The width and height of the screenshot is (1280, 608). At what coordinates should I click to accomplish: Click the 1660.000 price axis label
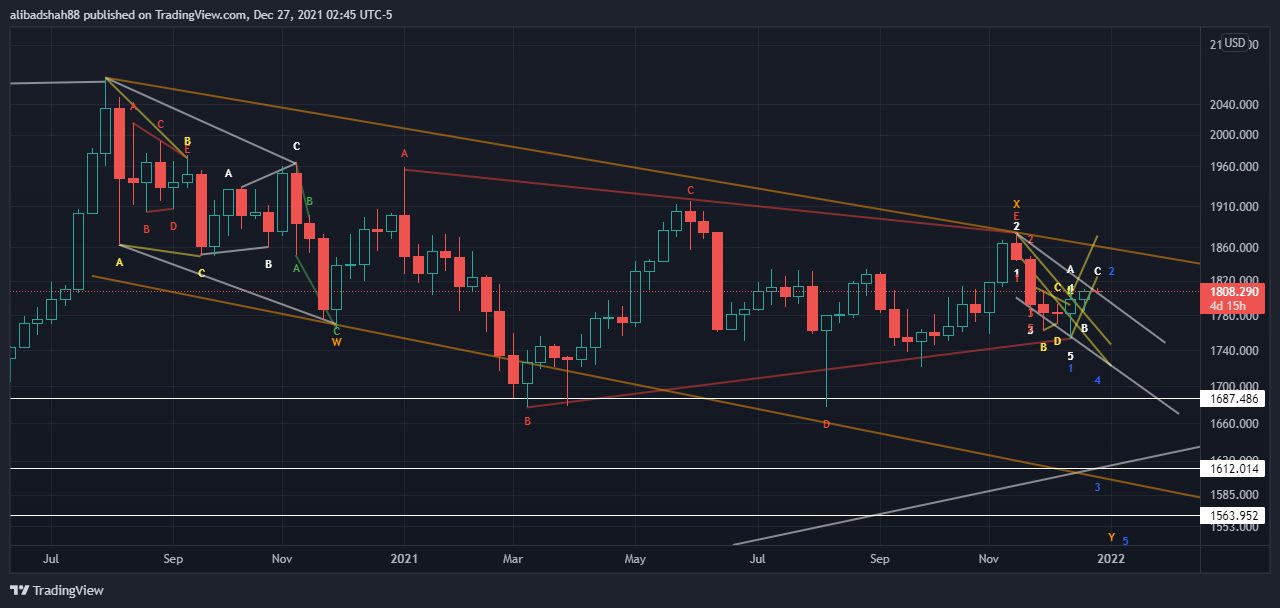(1233, 424)
